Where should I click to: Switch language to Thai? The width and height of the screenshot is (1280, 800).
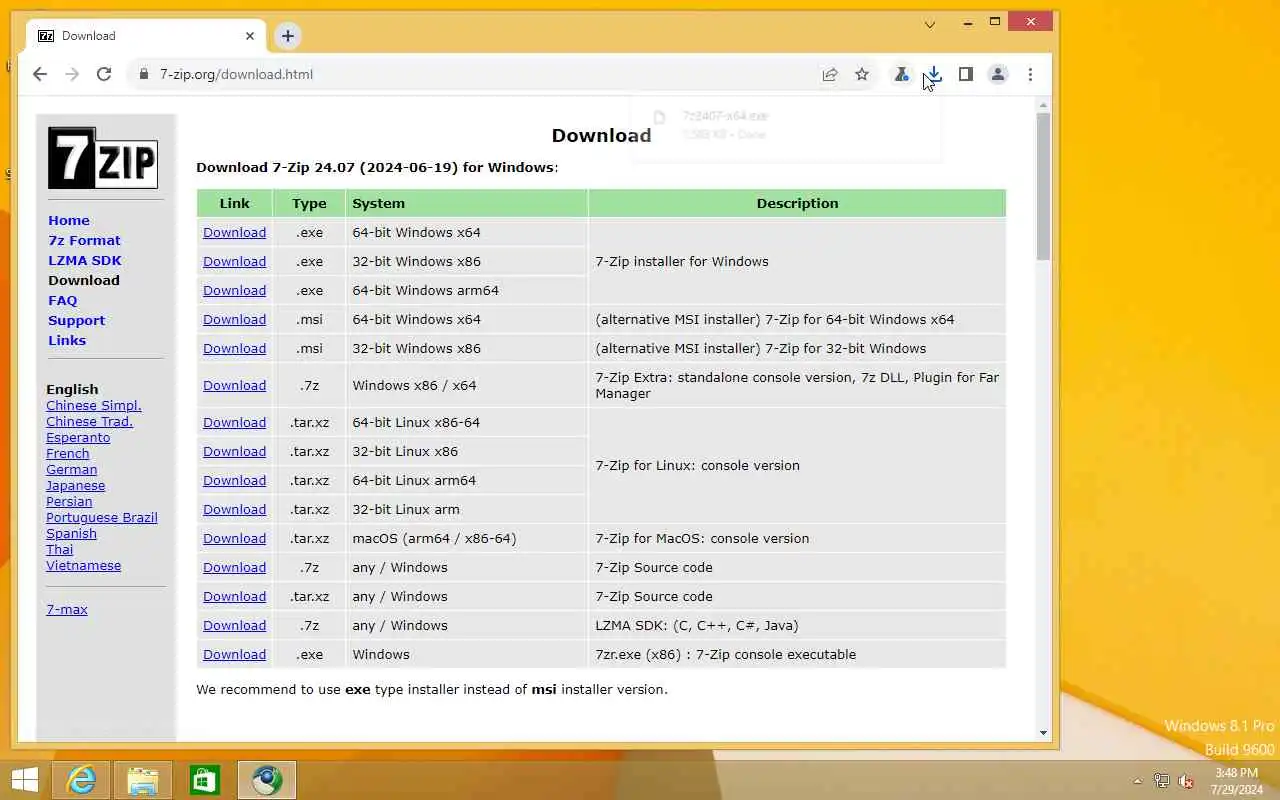pyautogui.click(x=60, y=549)
